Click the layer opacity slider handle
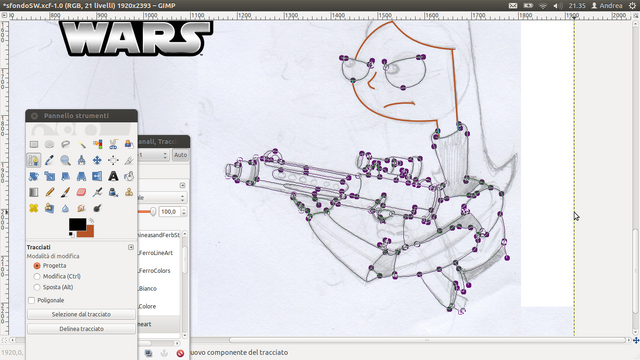Image resolution: width=640 pixels, height=360 pixels. tap(153, 211)
